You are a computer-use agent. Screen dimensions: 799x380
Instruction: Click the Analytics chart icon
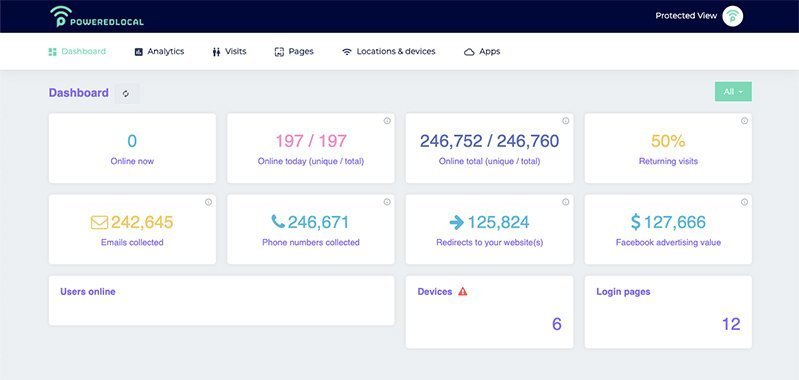pos(139,51)
